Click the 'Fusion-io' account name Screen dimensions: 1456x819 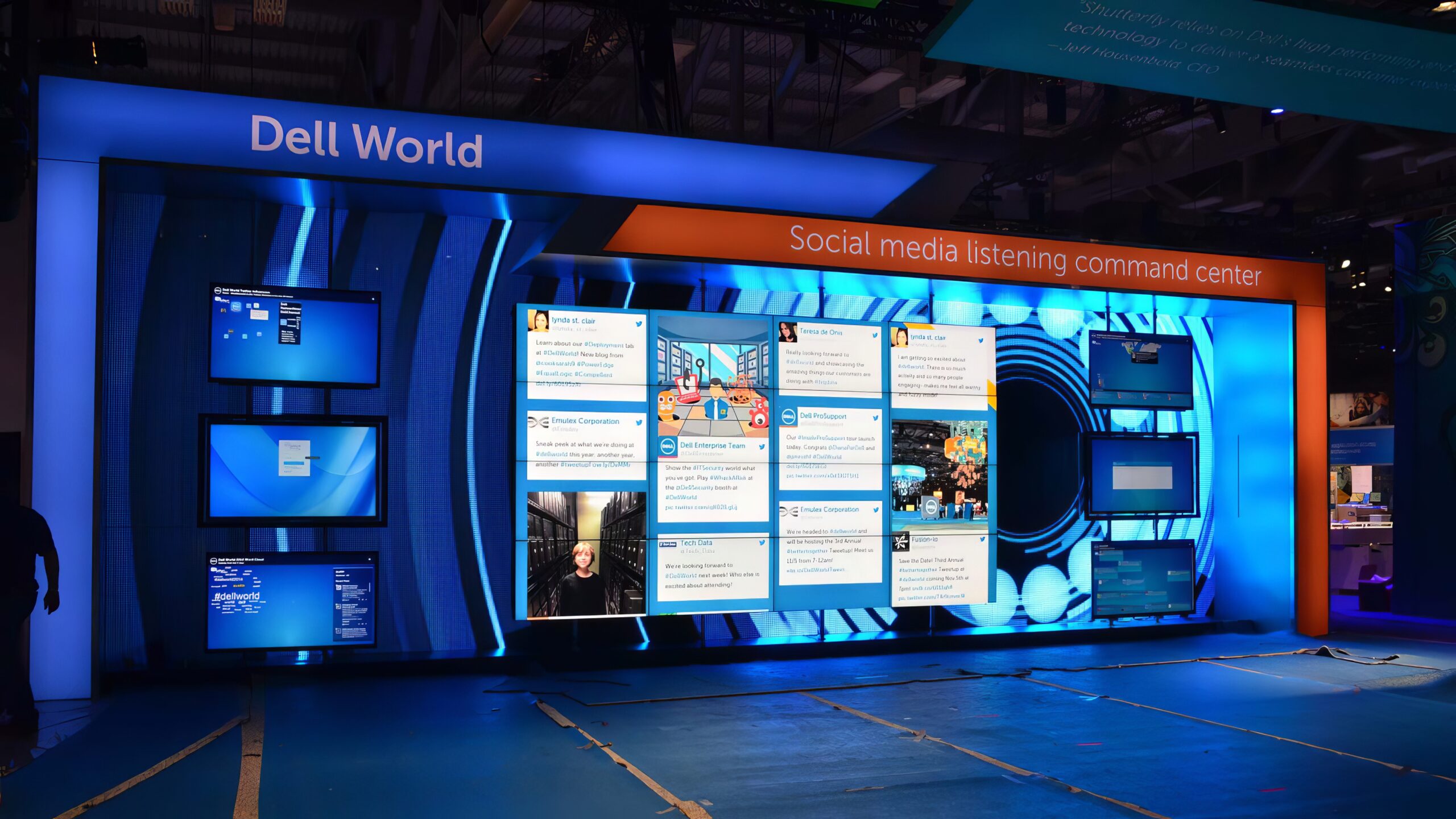click(x=925, y=539)
